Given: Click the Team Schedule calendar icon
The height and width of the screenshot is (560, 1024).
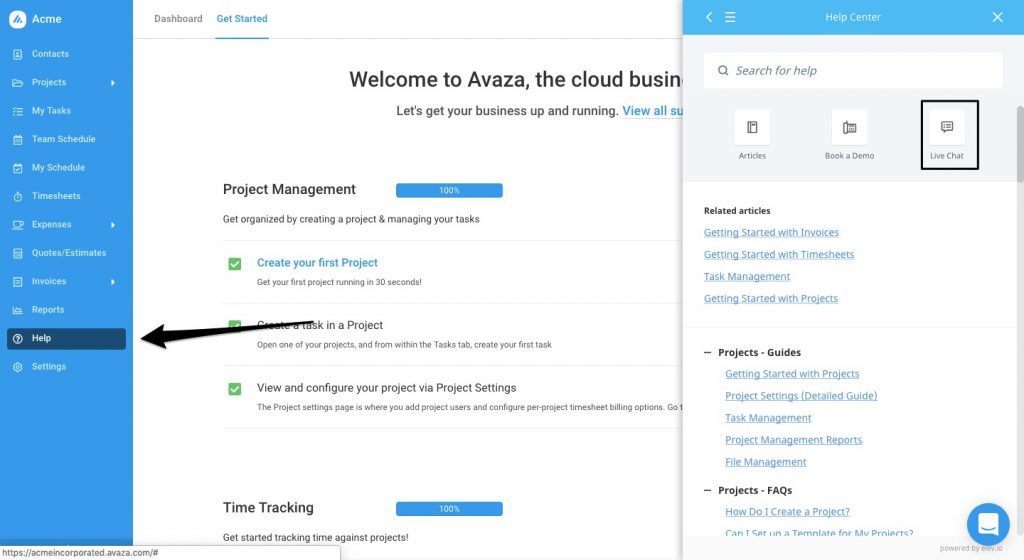Looking at the screenshot, I should [x=18, y=140].
